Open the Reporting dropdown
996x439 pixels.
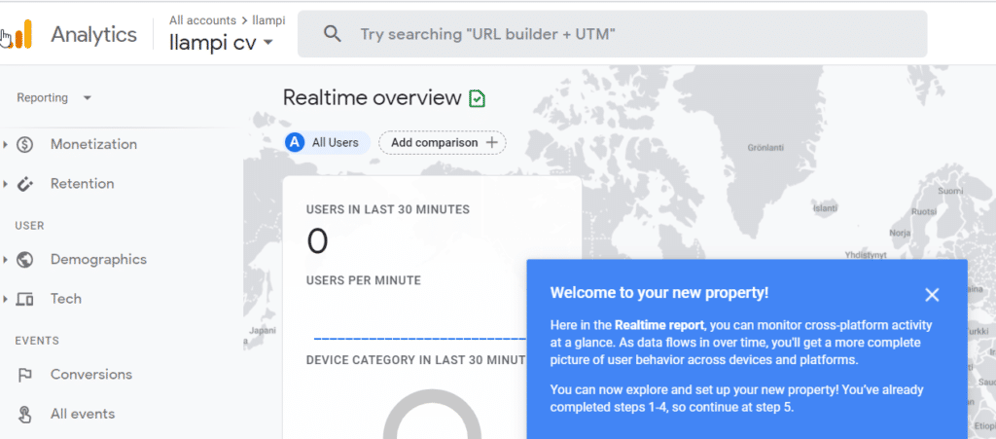(x=55, y=98)
